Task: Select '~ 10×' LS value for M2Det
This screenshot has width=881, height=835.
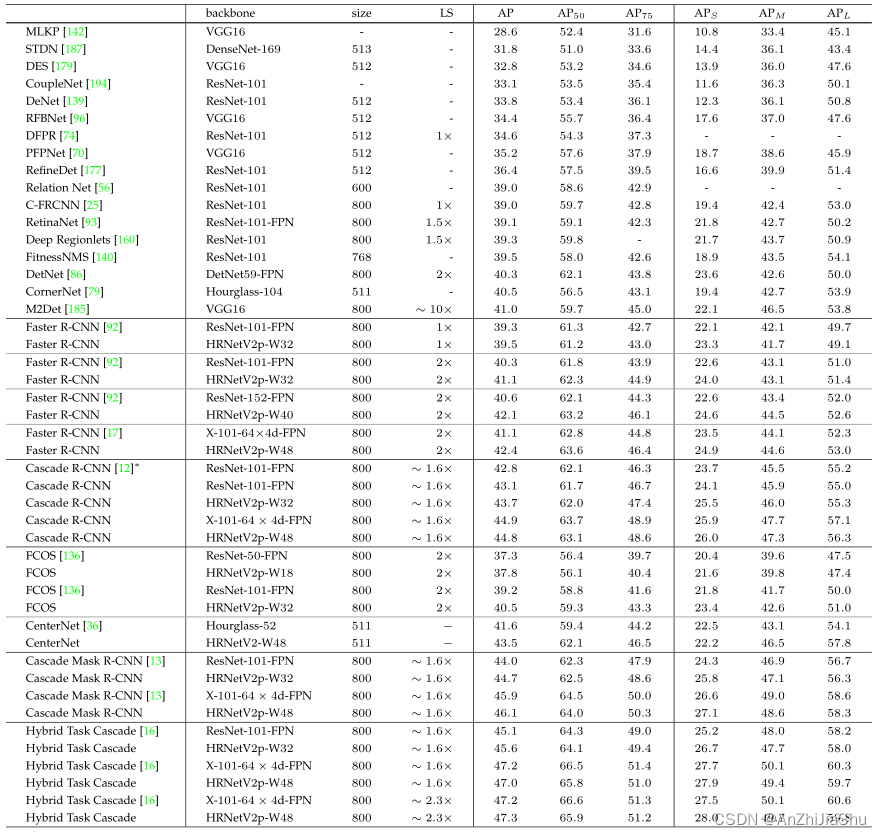Action: (434, 310)
